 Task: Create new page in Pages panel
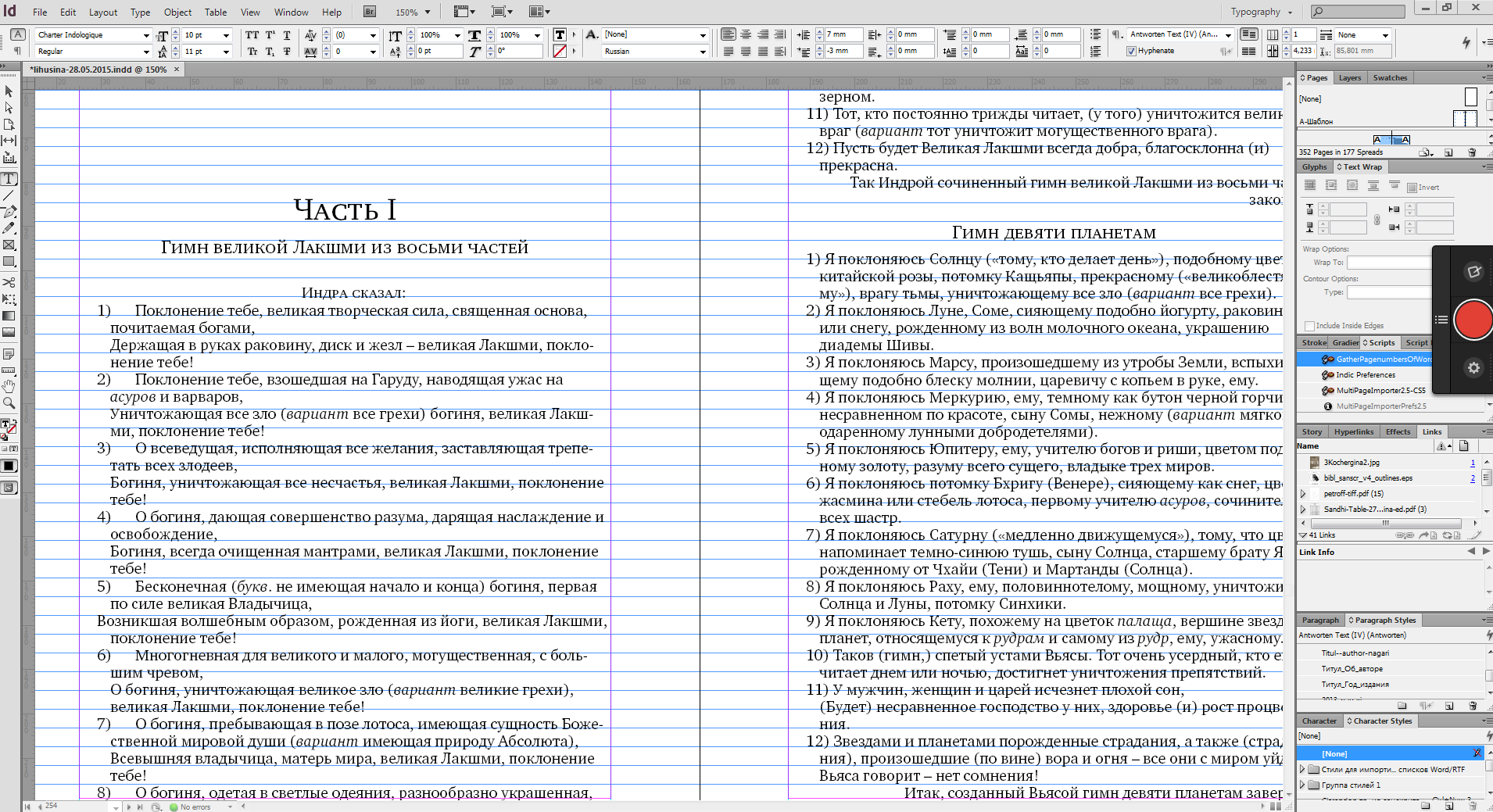pos(1448,152)
